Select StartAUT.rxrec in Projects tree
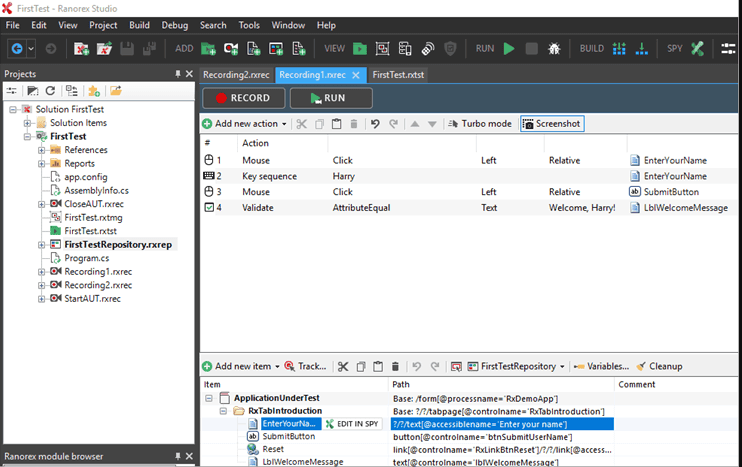Viewport: 742px width, 467px height. click(x=92, y=299)
